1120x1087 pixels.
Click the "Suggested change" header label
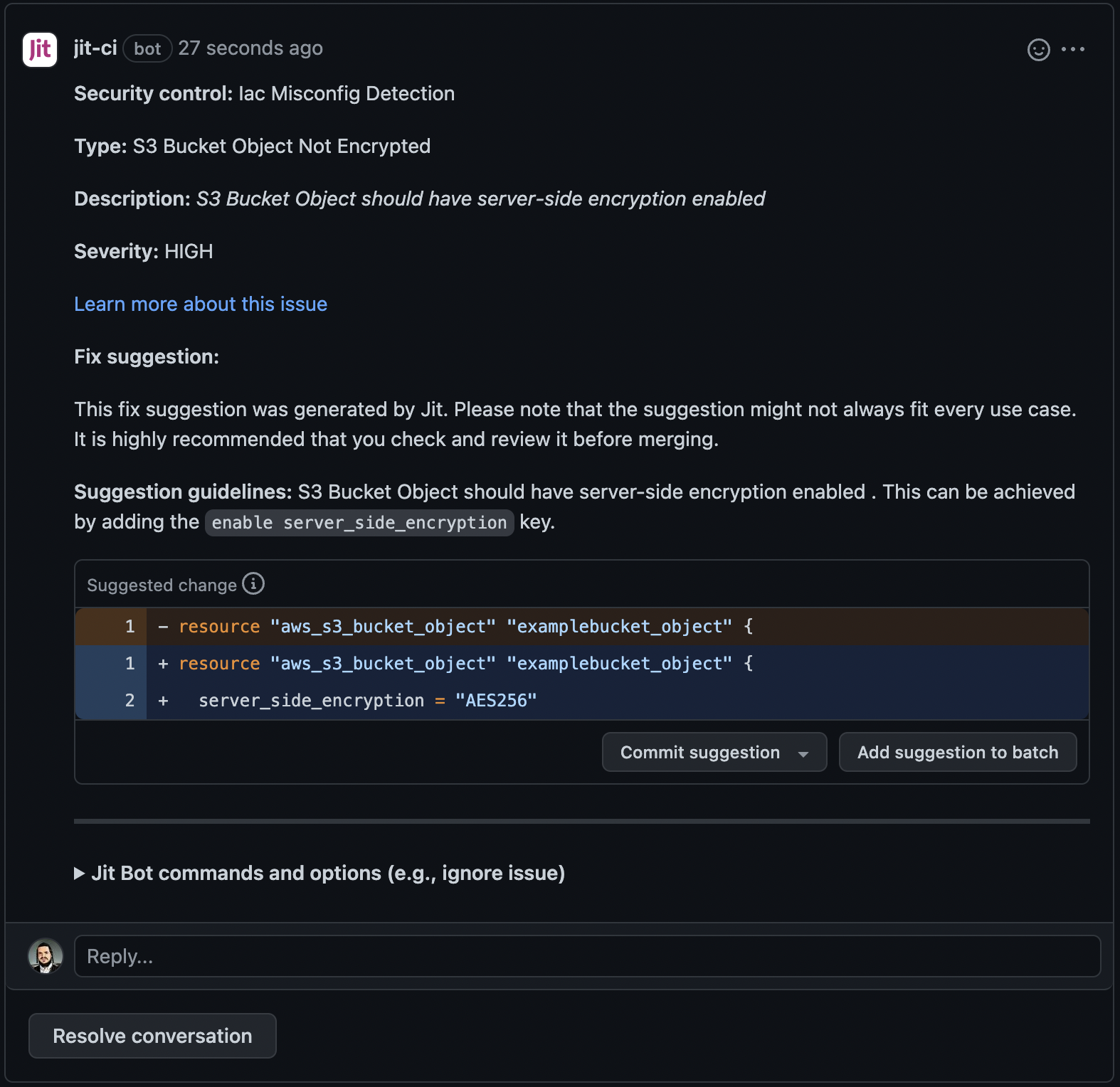click(x=162, y=585)
